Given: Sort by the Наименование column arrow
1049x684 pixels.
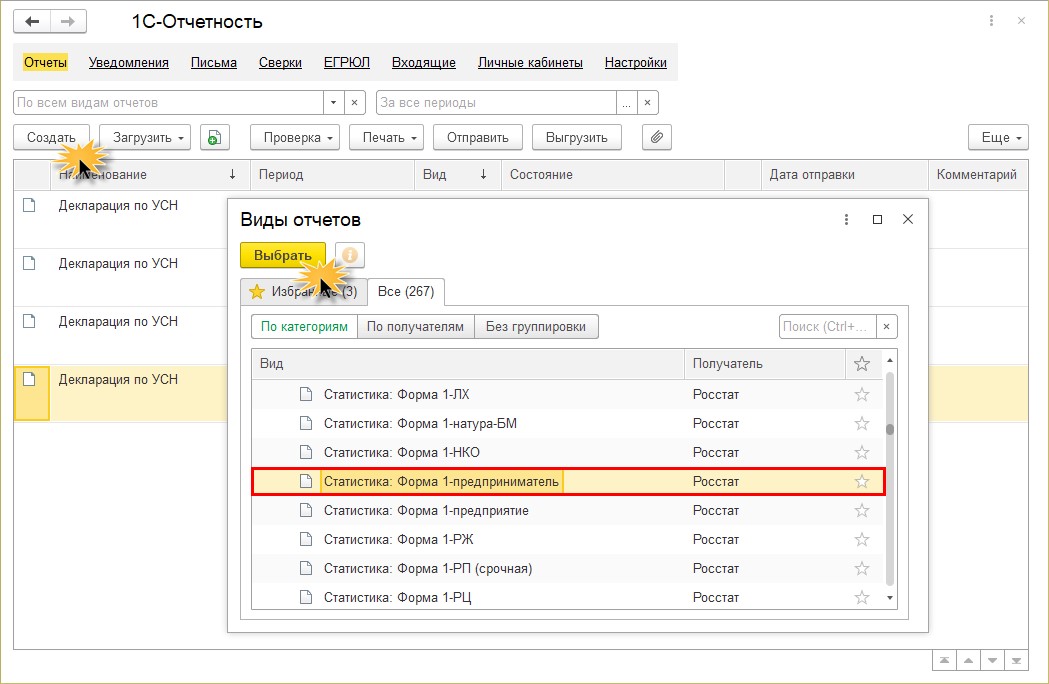Looking at the screenshot, I should click(x=232, y=175).
